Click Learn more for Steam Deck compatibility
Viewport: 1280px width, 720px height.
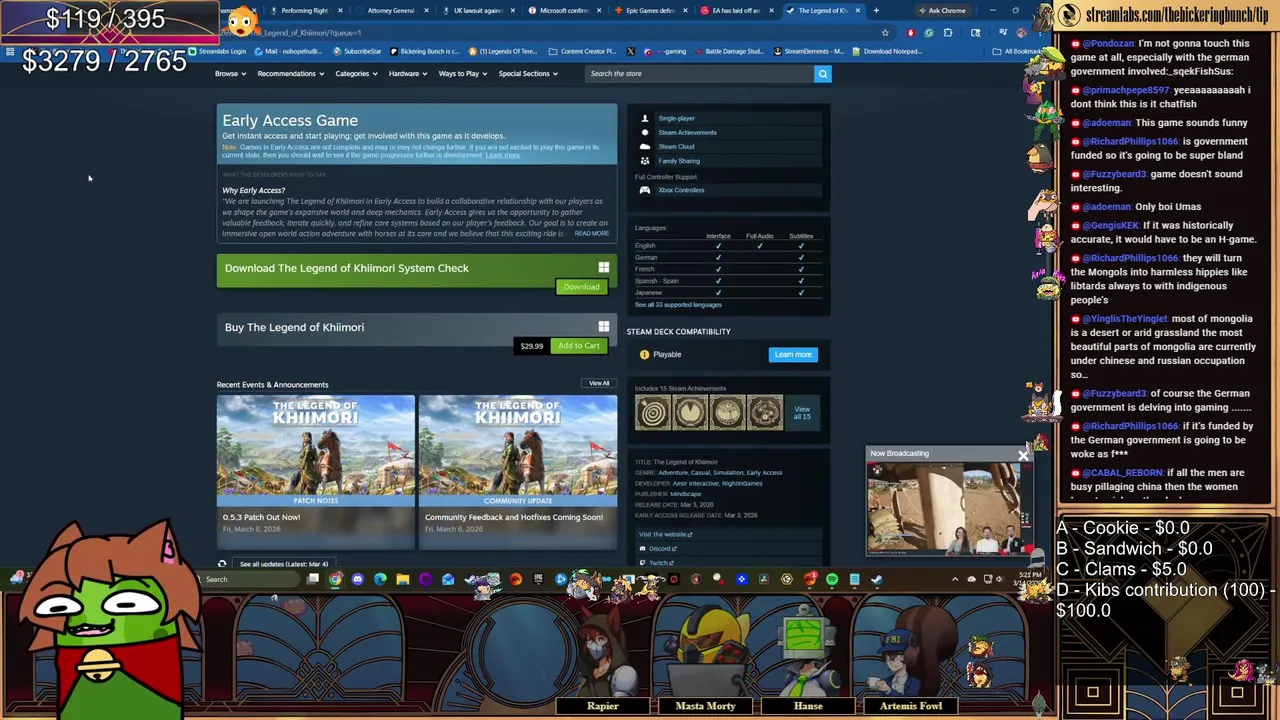click(793, 354)
